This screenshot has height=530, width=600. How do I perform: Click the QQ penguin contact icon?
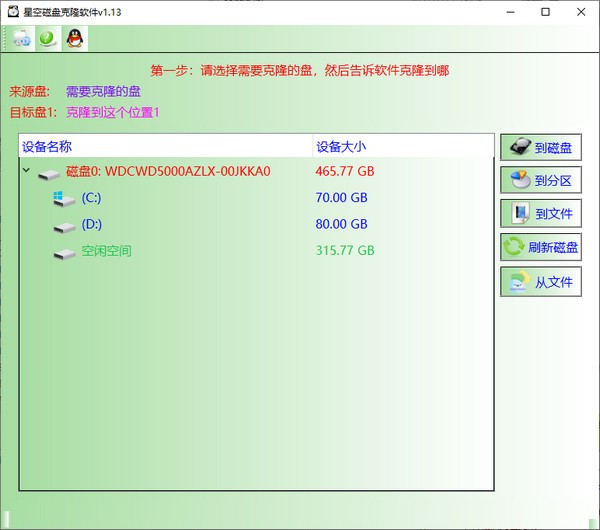(74, 38)
